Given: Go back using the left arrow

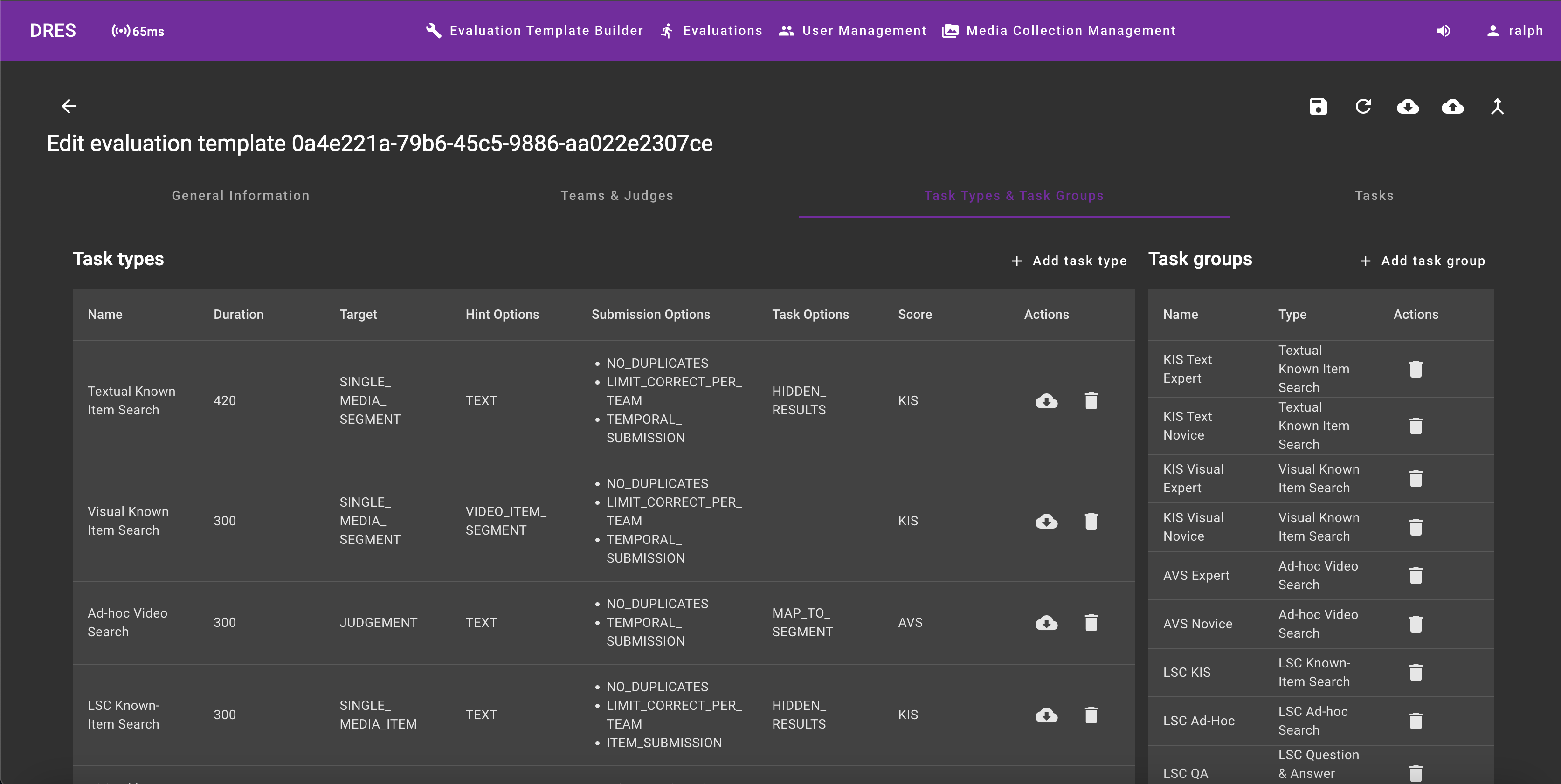Looking at the screenshot, I should [69, 107].
